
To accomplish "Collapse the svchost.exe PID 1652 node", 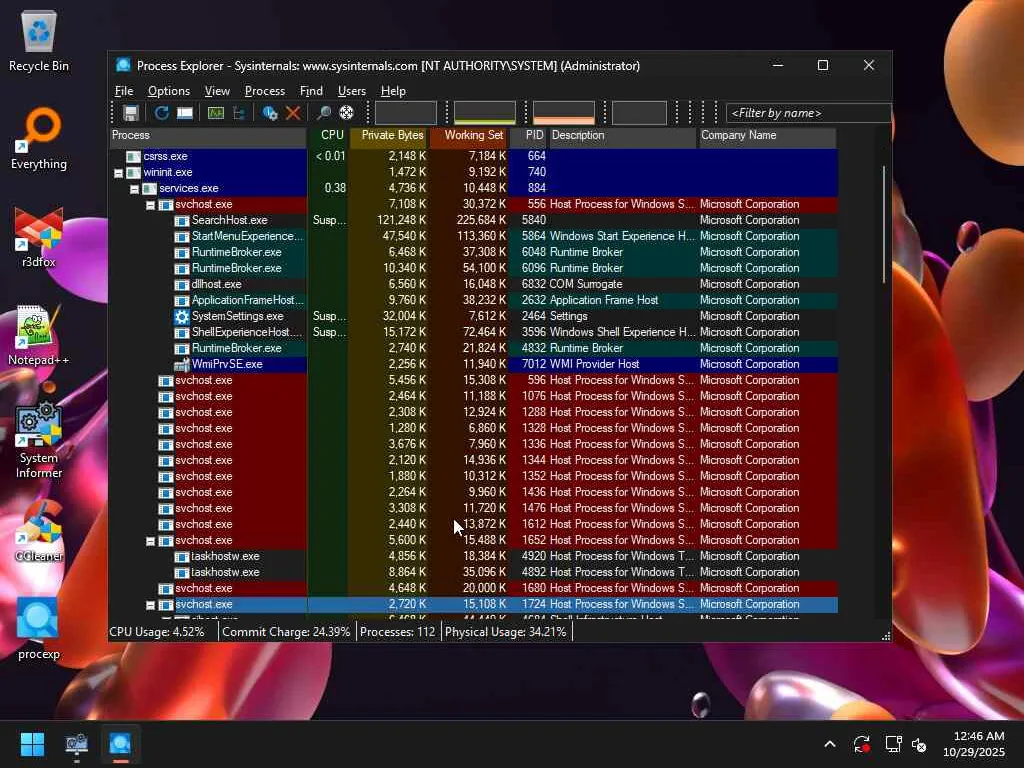I will [150, 541].
